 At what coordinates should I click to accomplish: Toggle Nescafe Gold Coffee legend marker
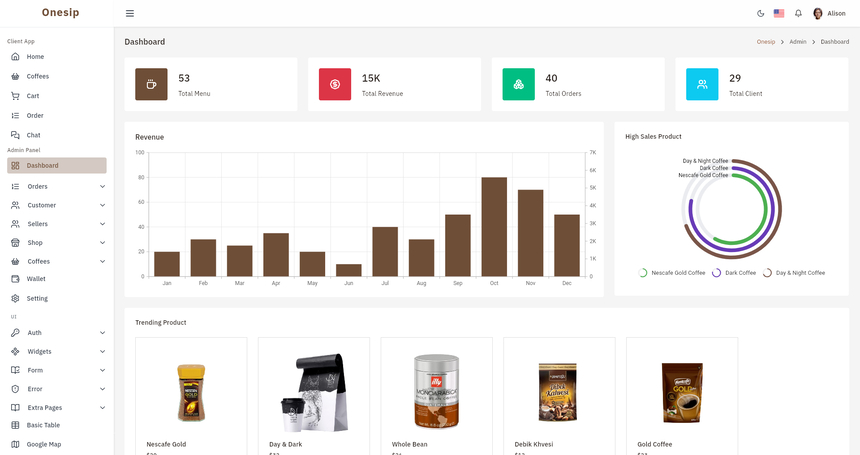click(643, 272)
